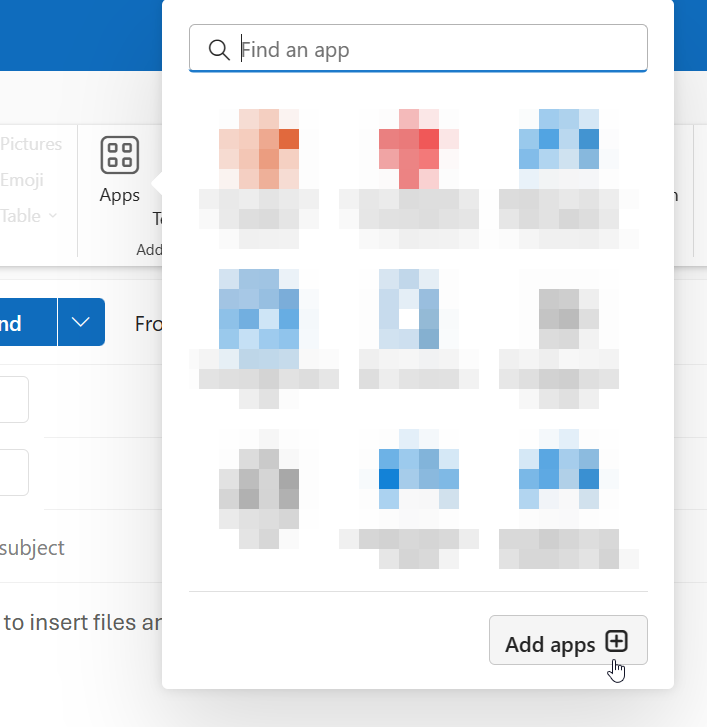This screenshot has height=727, width=707.
Task: Click the magnifier icon in the search box
Action: [x=218, y=49]
